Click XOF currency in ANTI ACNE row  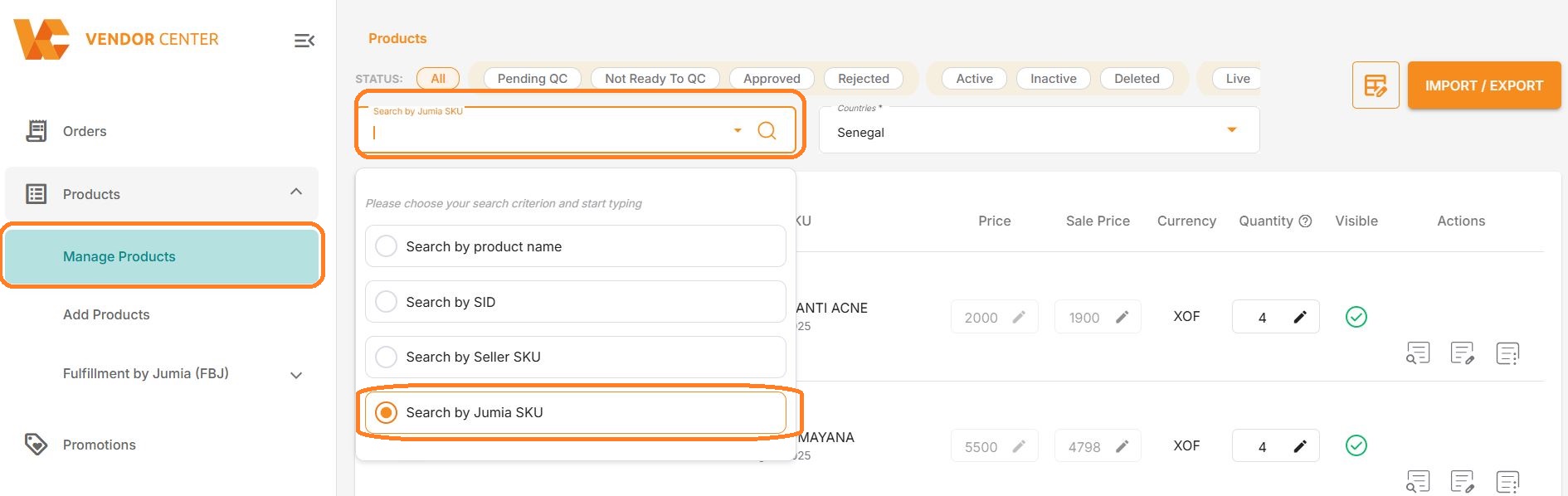coord(1186,316)
